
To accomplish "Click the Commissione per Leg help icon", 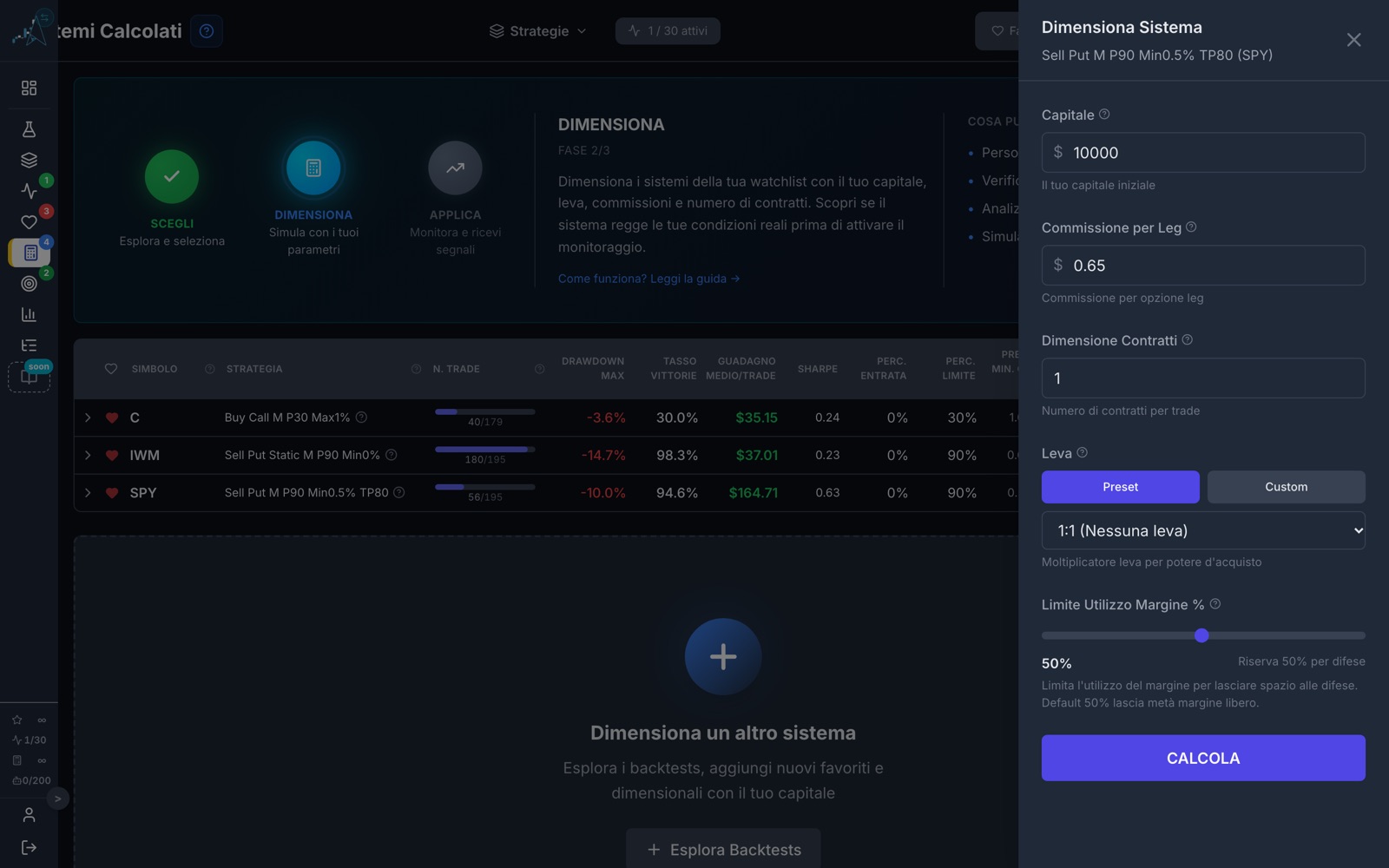I will click(x=1191, y=227).
